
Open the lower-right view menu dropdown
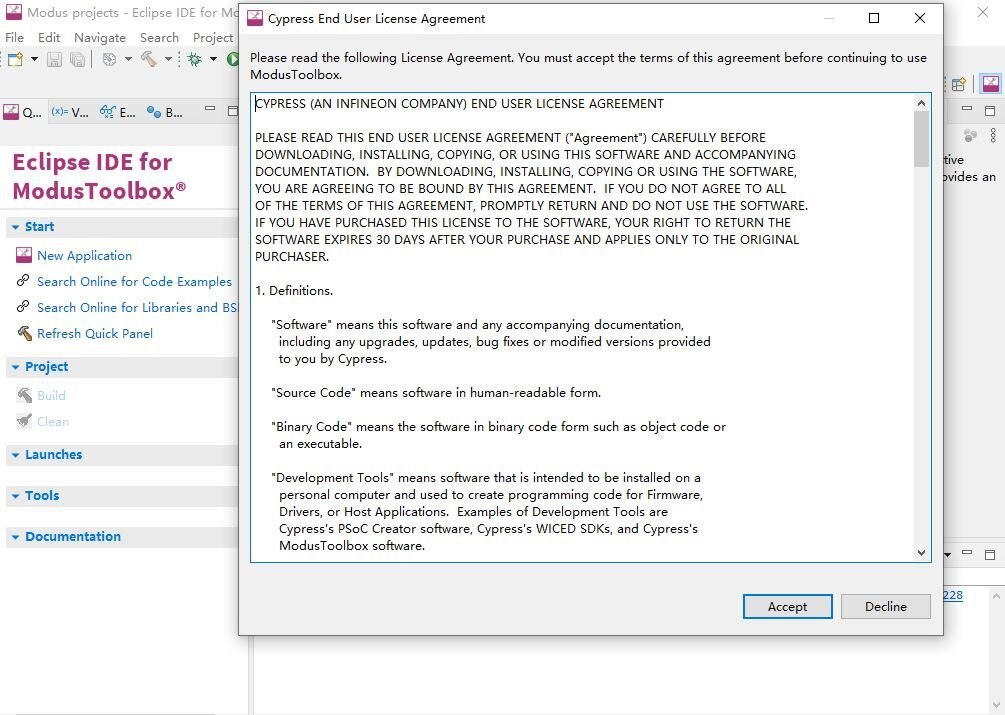947,555
